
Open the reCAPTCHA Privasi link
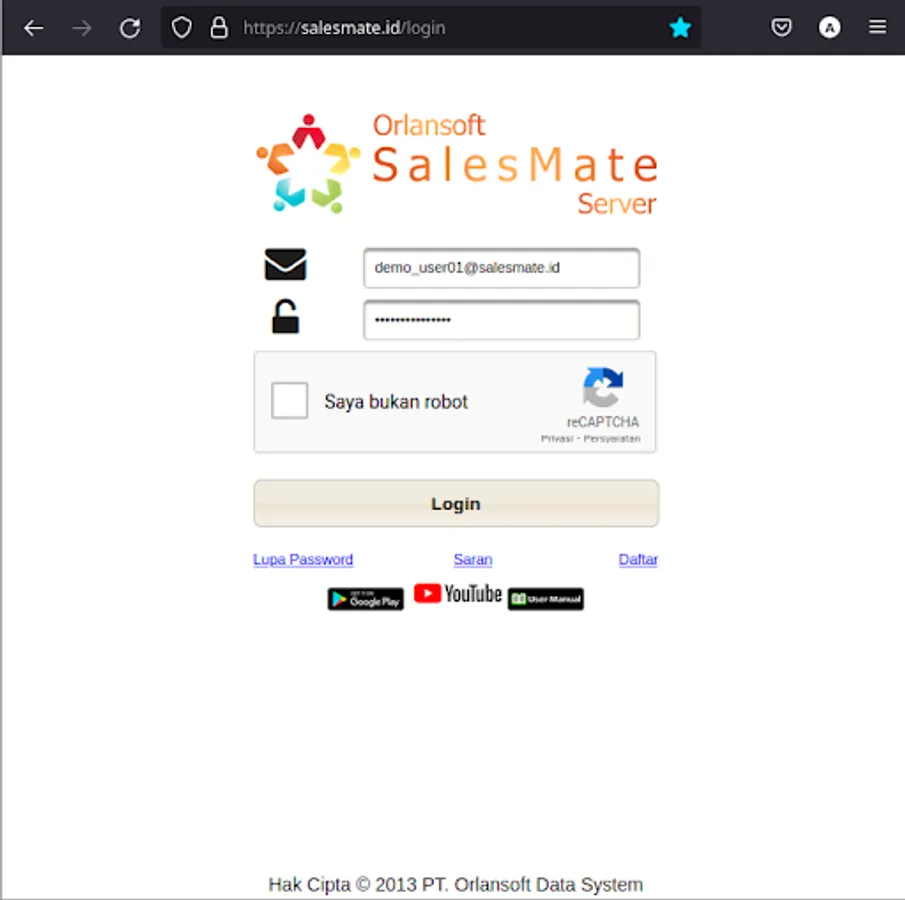557,439
